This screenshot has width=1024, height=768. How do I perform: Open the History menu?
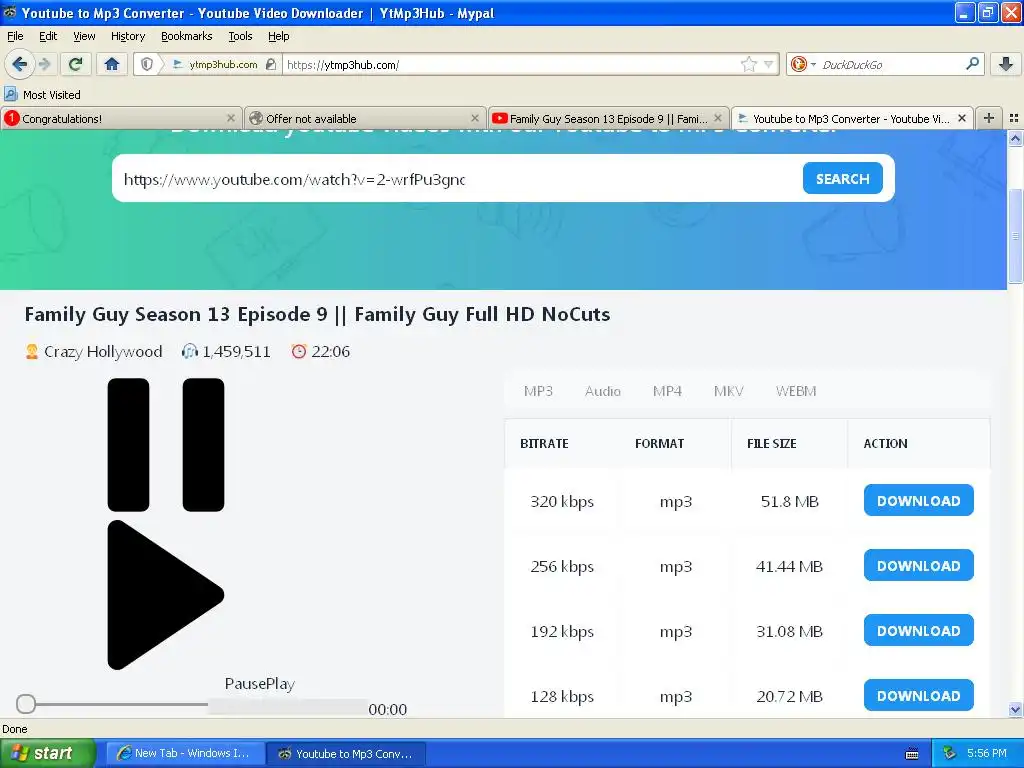click(x=127, y=36)
